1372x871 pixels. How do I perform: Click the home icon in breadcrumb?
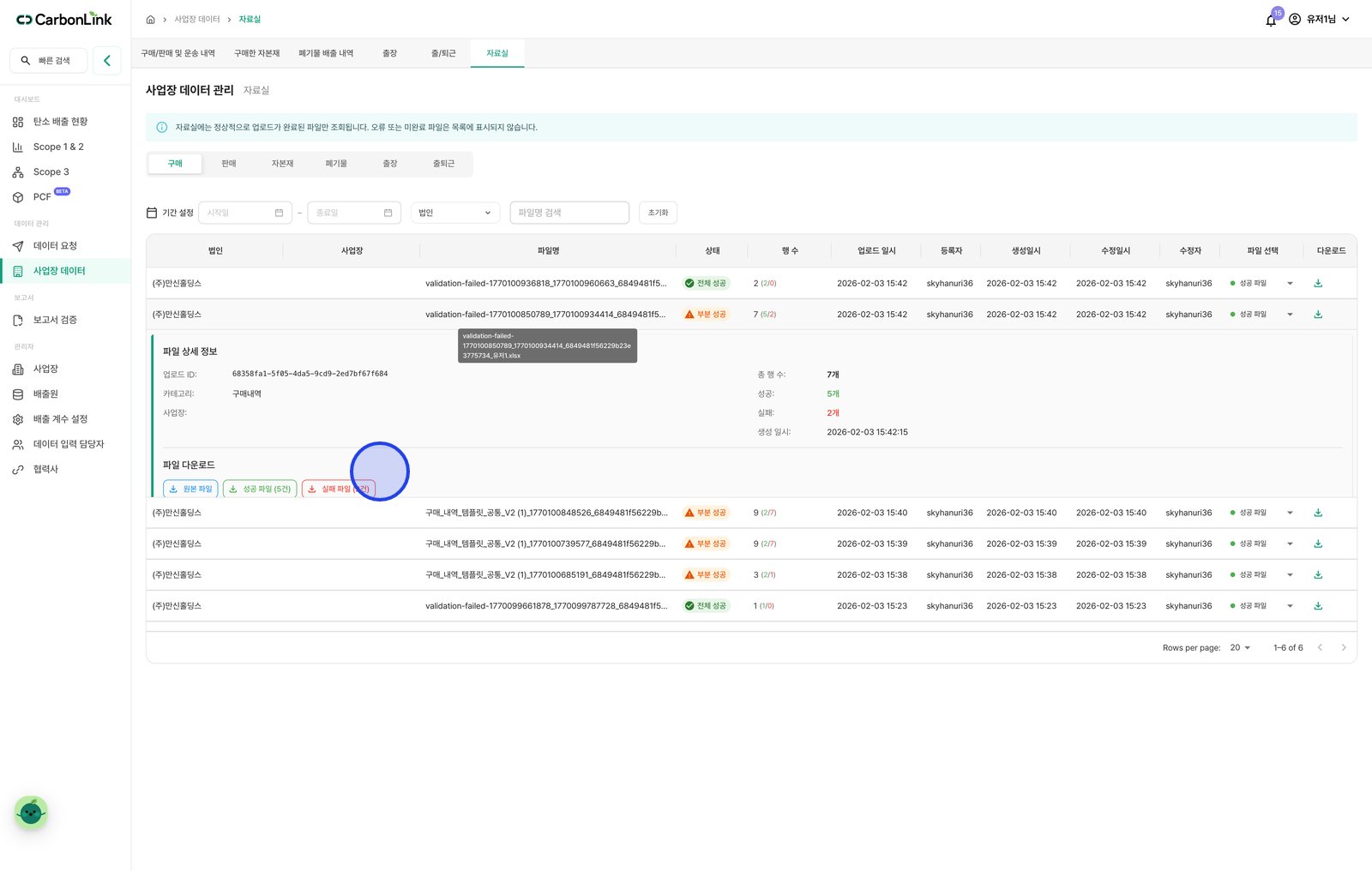tap(150, 19)
